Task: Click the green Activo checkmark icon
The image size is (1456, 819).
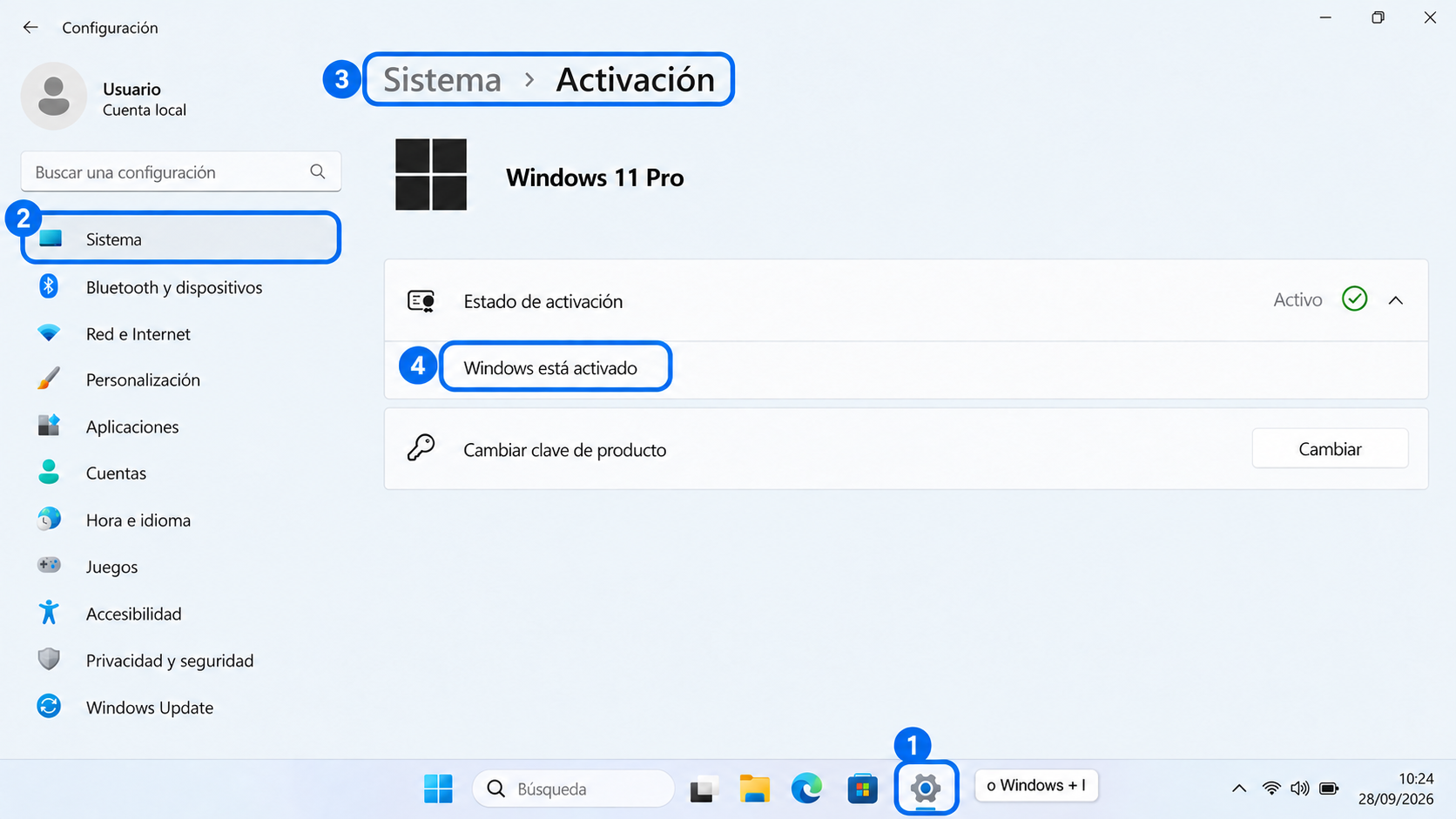Action: coord(1354,299)
